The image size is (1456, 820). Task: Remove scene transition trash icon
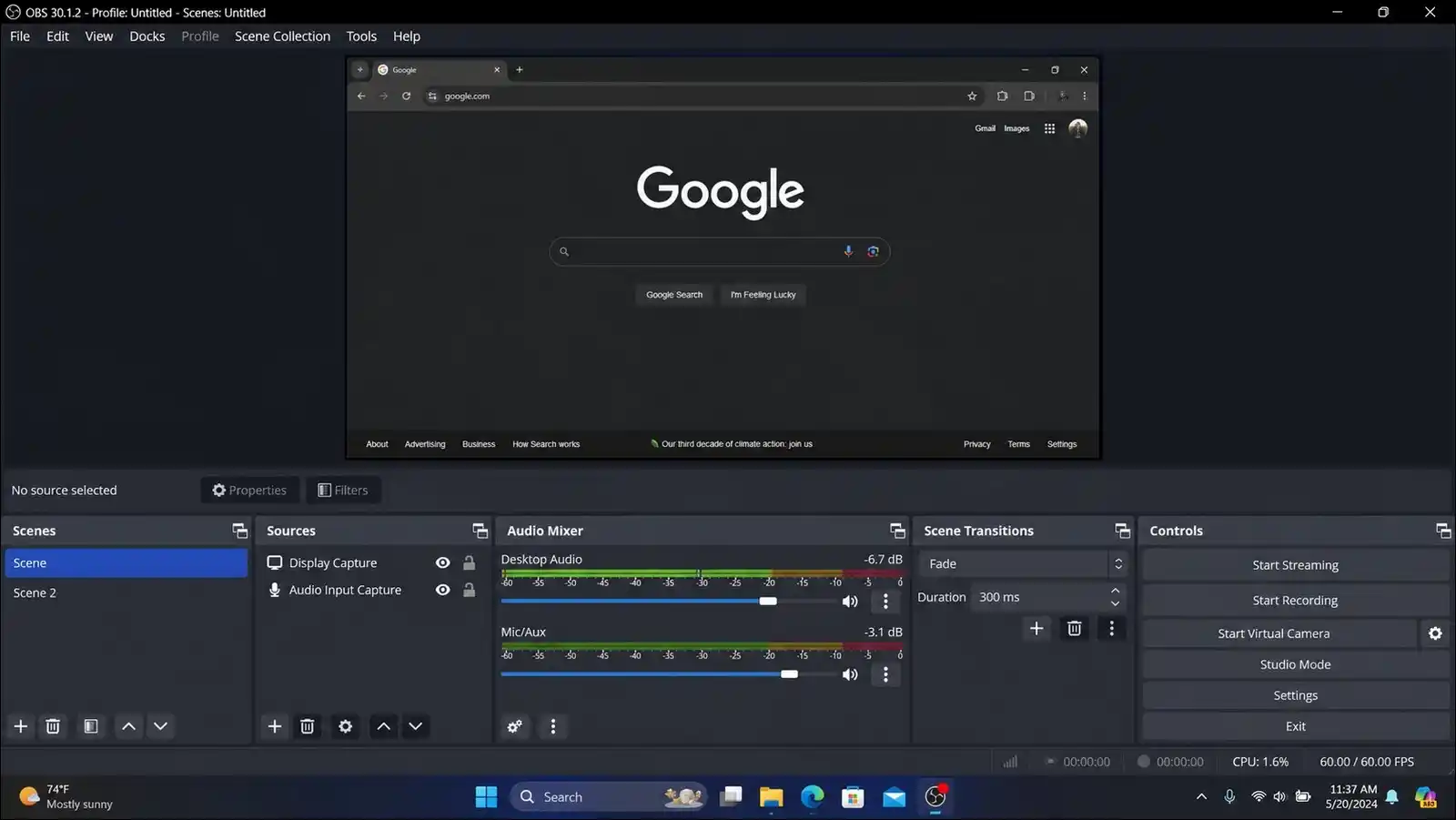click(1075, 628)
